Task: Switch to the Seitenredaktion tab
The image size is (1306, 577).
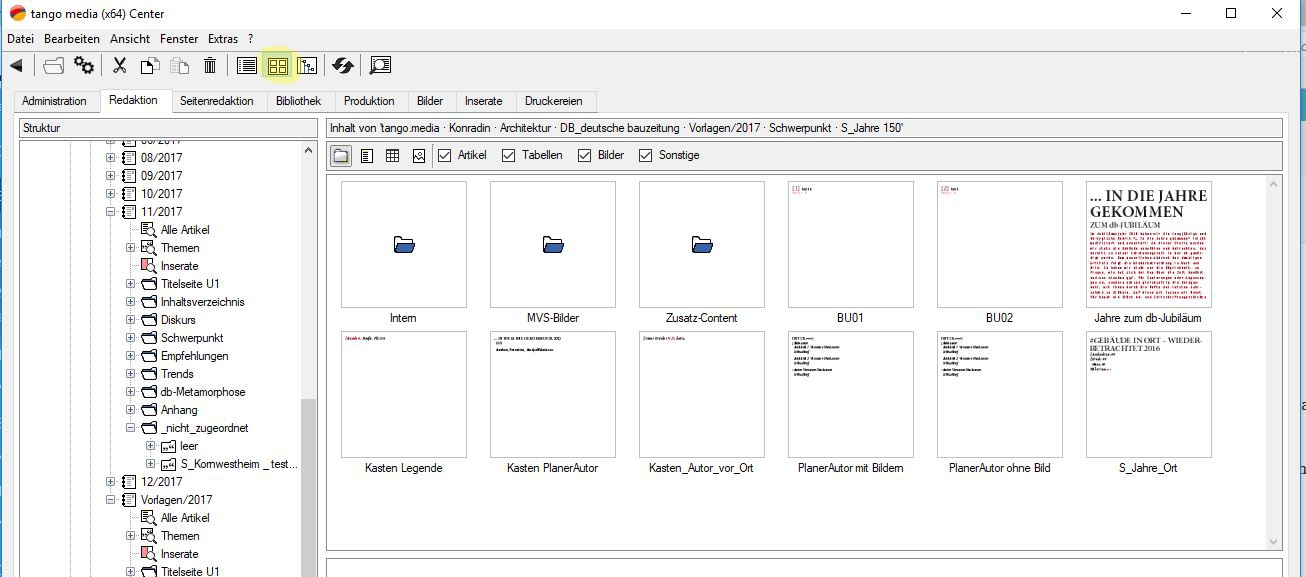Action: 216,101
